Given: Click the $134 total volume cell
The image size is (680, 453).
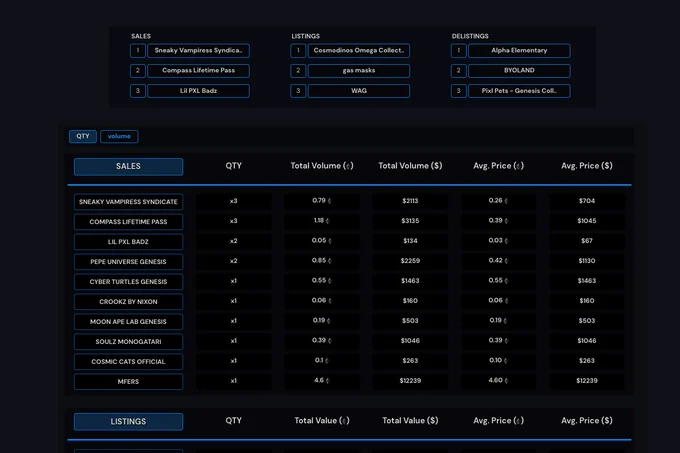Looking at the screenshot, I should [410, 241].
